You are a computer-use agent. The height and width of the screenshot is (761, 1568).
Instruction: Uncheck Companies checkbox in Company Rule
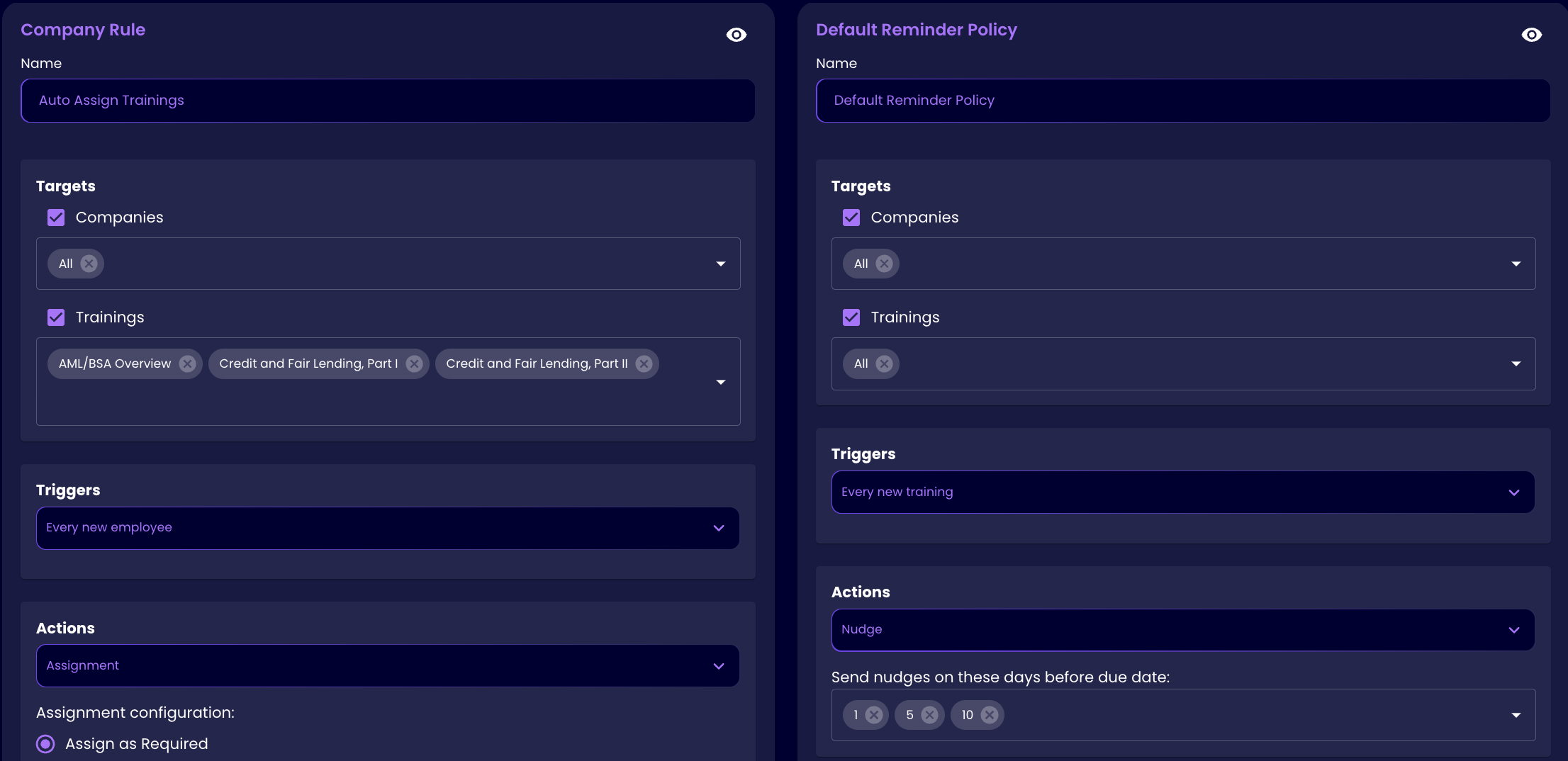coord(56,218)
